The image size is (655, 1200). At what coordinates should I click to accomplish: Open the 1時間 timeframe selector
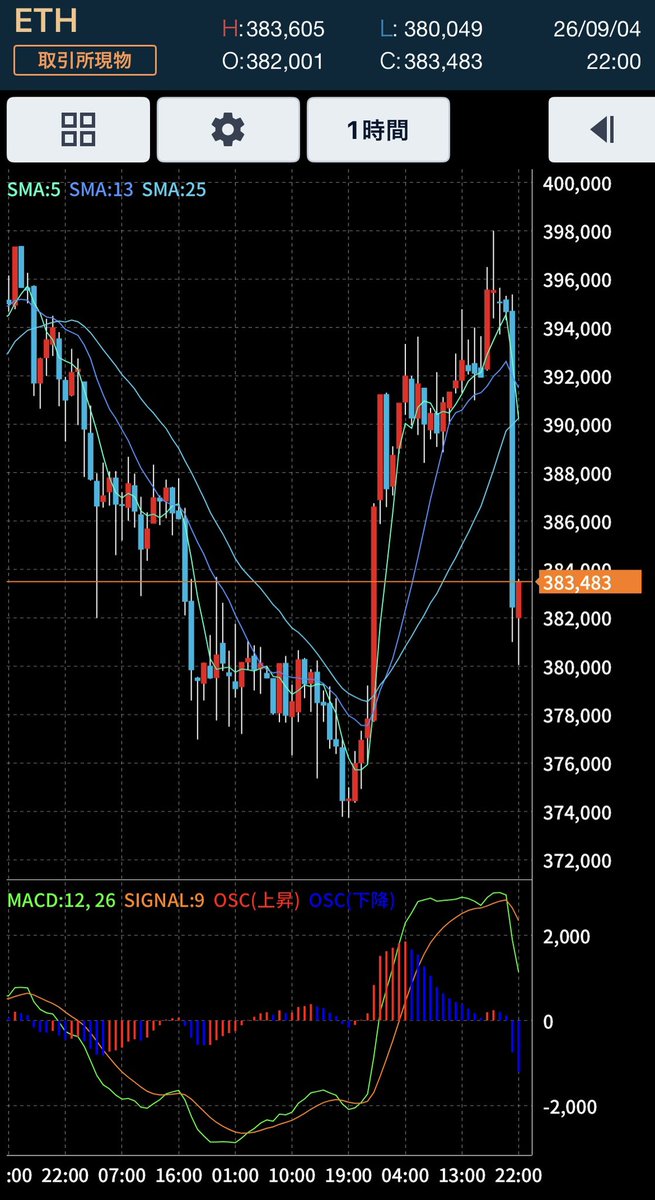point(378,129)
